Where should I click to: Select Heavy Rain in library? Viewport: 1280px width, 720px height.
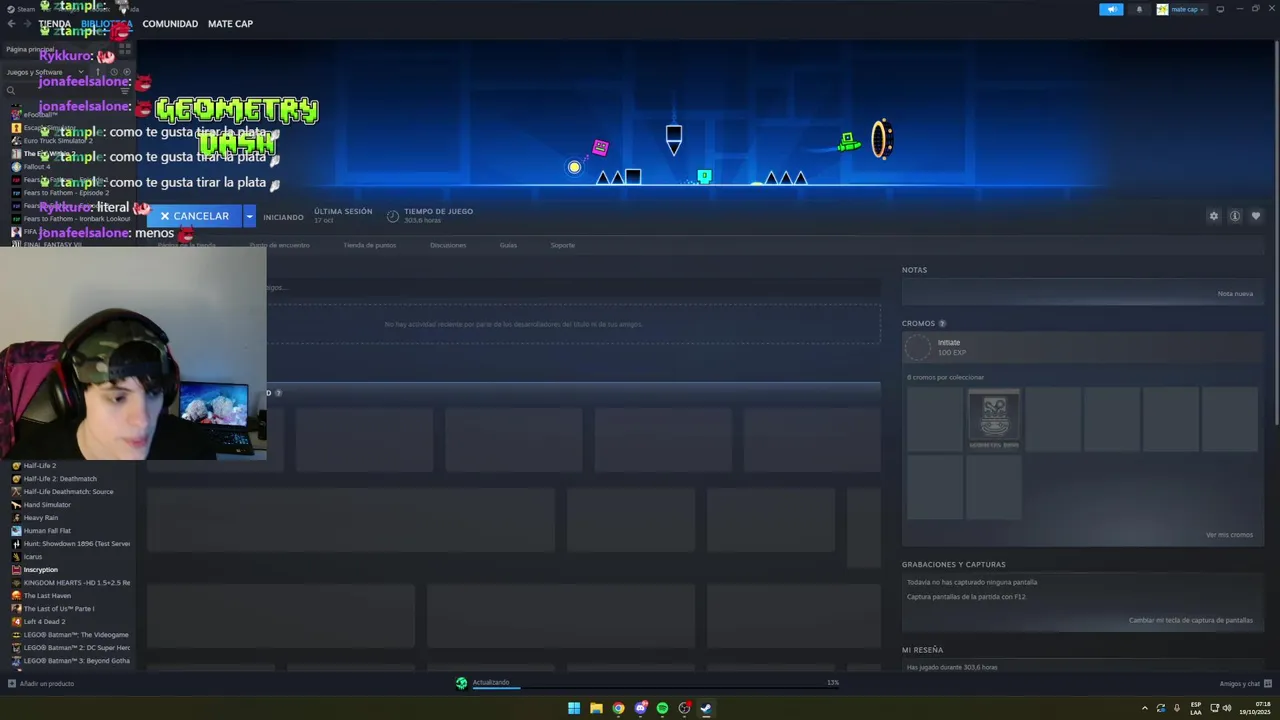pyautogui.click(x=41, y=518)
